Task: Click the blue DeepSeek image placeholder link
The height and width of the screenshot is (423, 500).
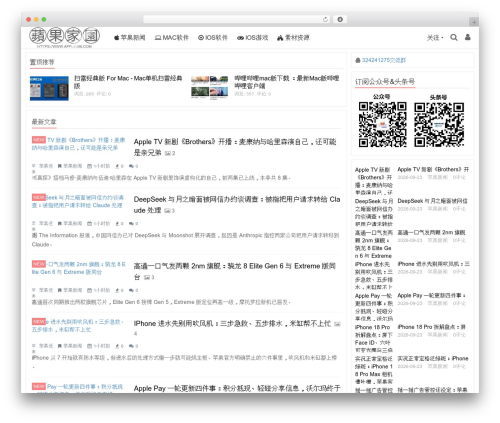Action: pos(77,201)
